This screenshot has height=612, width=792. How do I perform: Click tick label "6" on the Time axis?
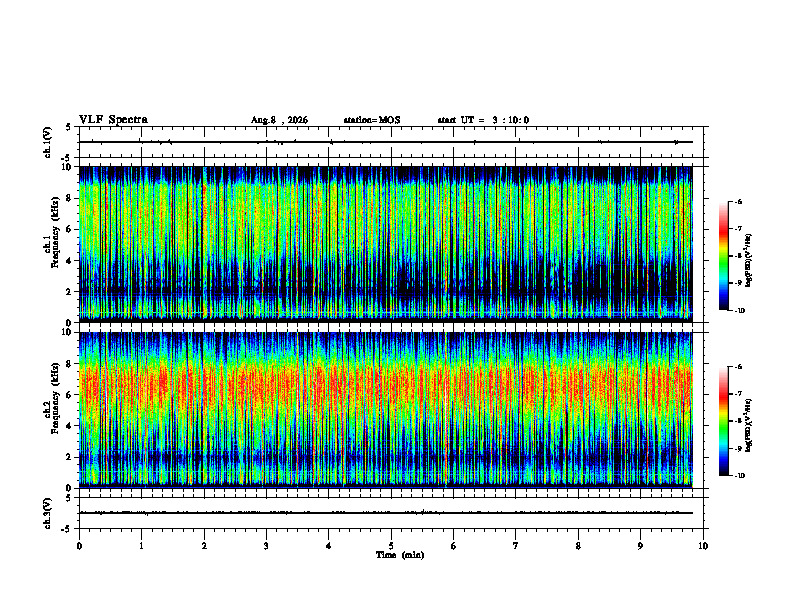point(454,546)
